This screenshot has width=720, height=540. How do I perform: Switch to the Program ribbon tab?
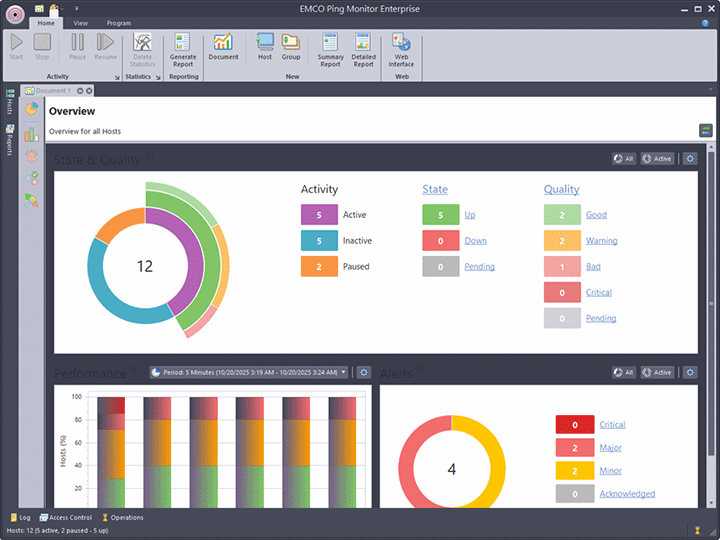[119, 23]
